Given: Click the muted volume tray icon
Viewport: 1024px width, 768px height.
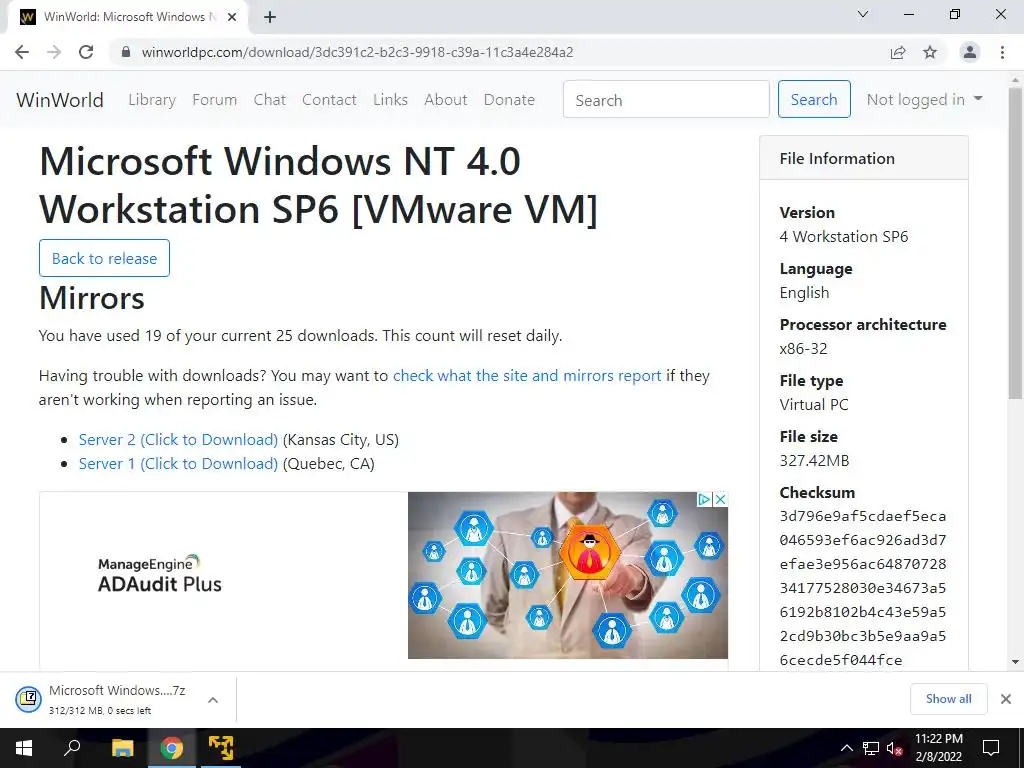Looking at the screenshot, I should click(894, 748).
